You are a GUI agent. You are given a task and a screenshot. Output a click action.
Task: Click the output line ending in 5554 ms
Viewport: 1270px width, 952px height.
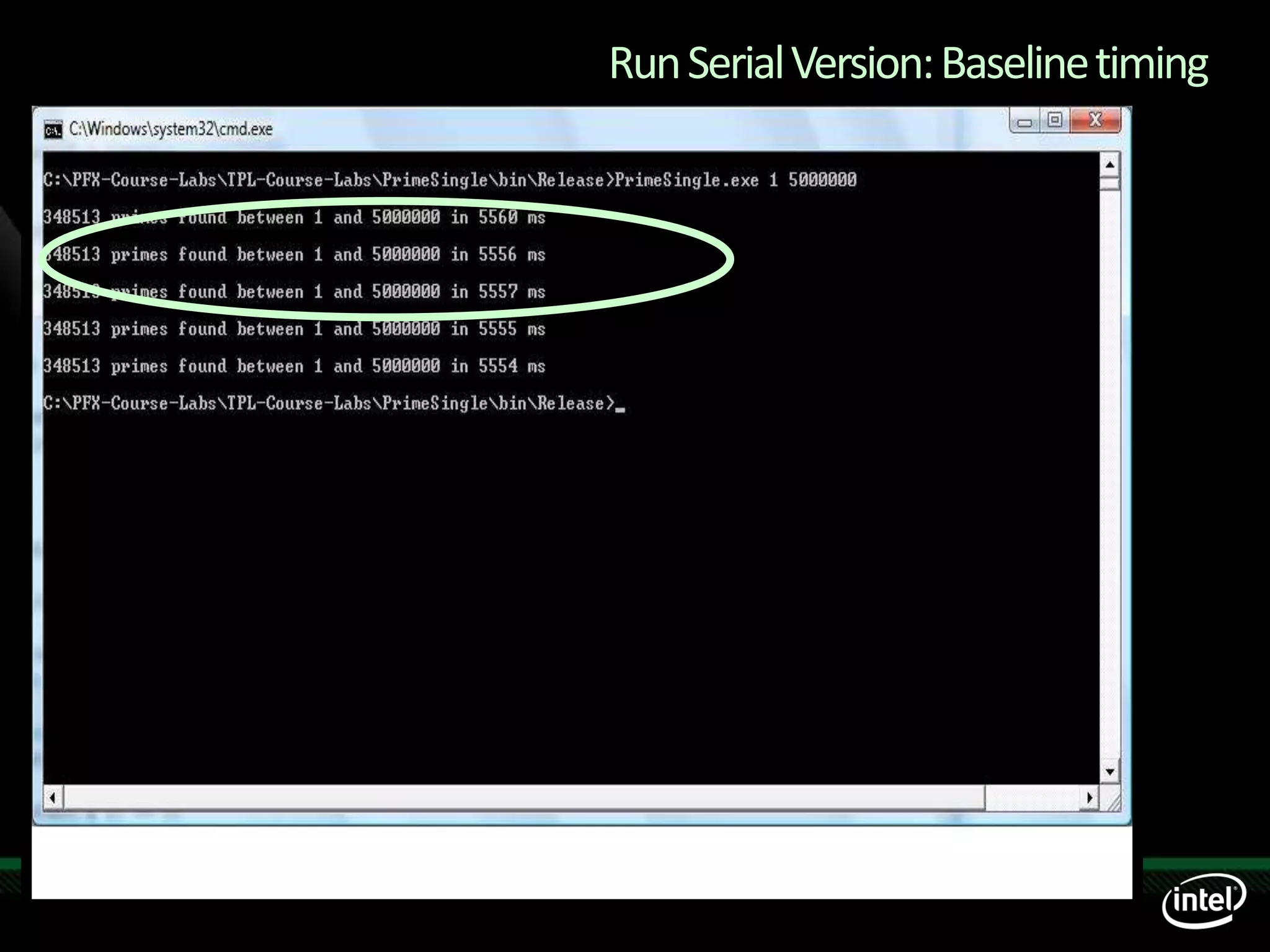294,366
